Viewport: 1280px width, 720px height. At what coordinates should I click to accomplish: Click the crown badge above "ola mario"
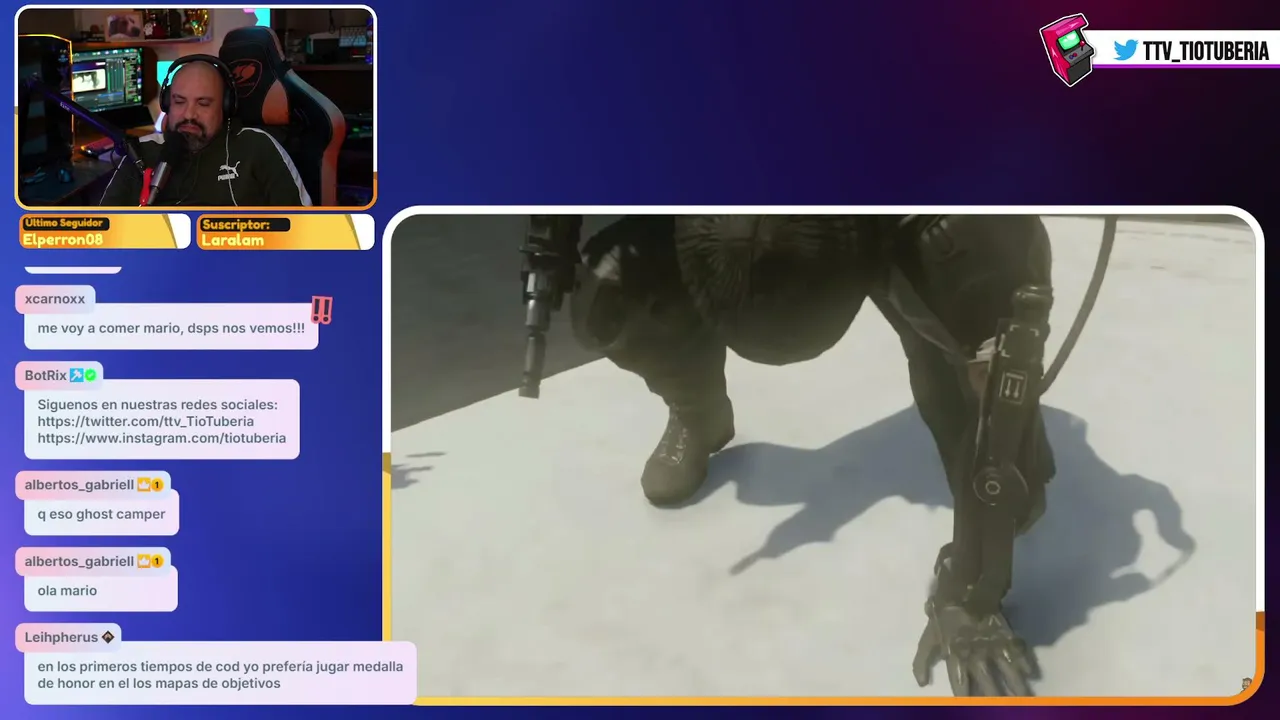[144, 562]
